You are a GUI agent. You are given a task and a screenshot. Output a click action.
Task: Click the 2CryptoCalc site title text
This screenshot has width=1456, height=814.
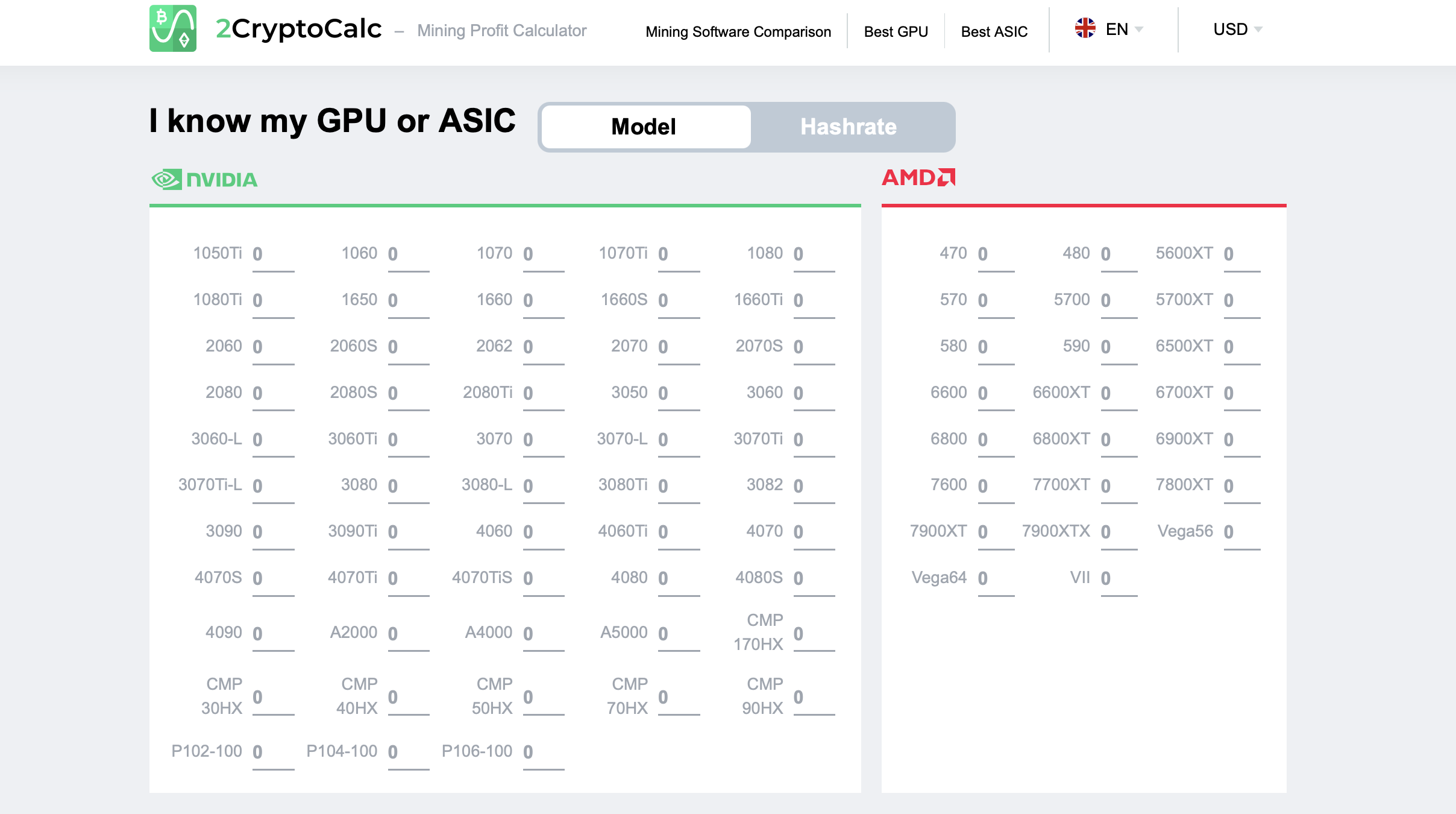(299, 29)
